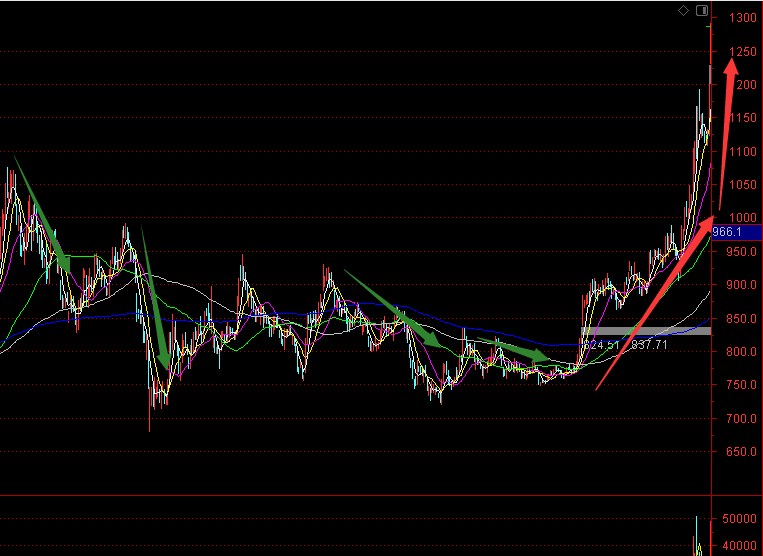Click the 40000 volume axis label
763x556 pixels.
point(739,546)
